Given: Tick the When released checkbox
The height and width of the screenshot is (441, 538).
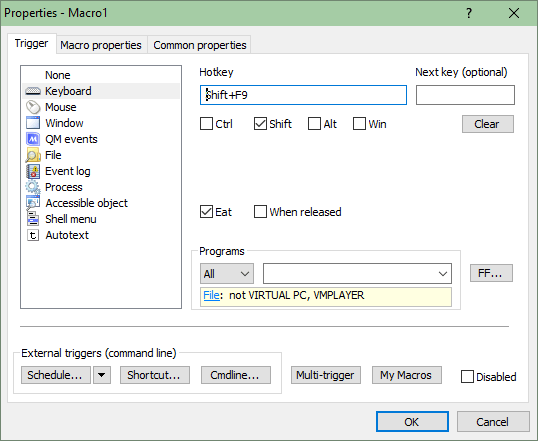Looking at the screenshot, I should [260, 212].
